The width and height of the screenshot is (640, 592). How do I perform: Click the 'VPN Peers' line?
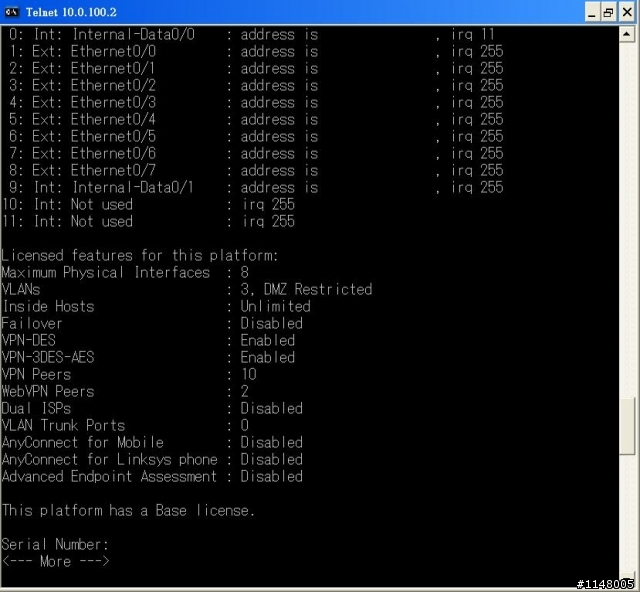coord(129,374)
